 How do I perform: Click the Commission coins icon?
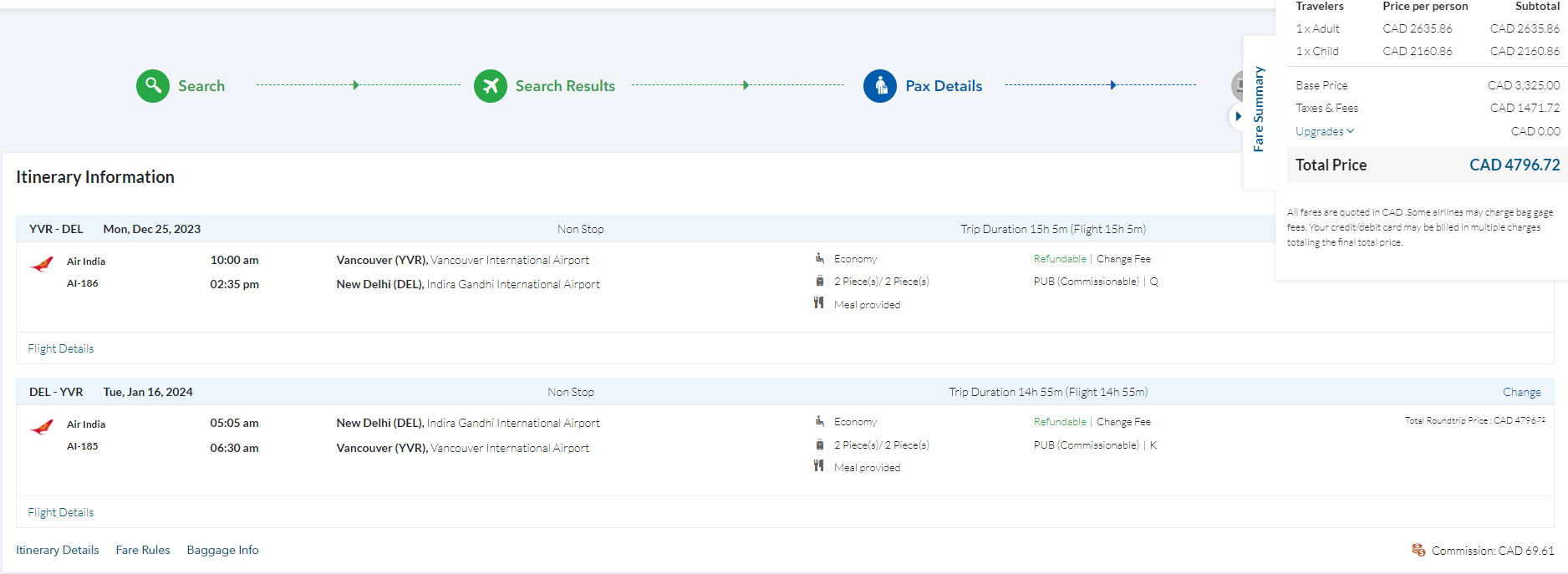pyautogui.click(x=1418, y=550)
